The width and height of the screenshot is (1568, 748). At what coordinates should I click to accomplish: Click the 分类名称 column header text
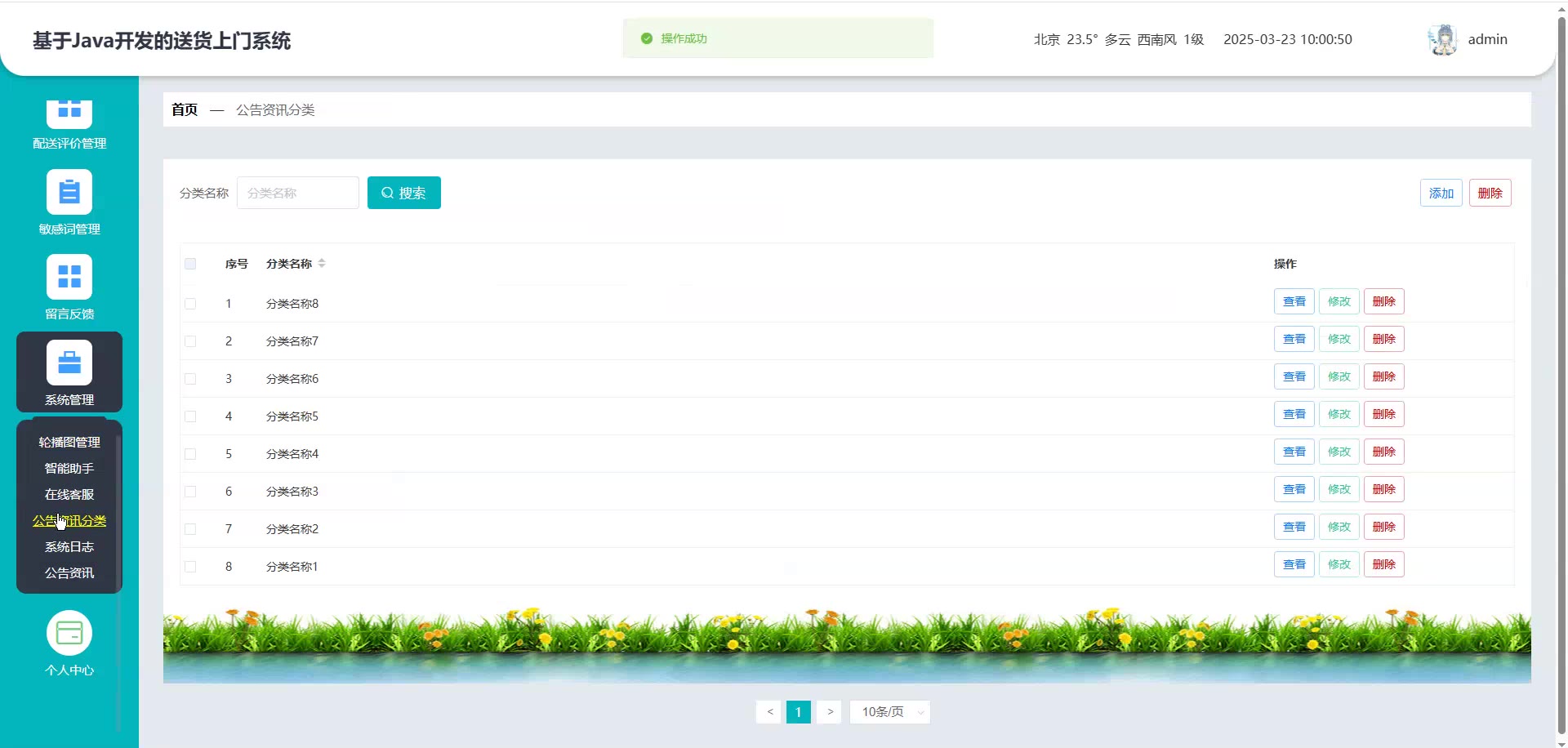pos(289,264)
